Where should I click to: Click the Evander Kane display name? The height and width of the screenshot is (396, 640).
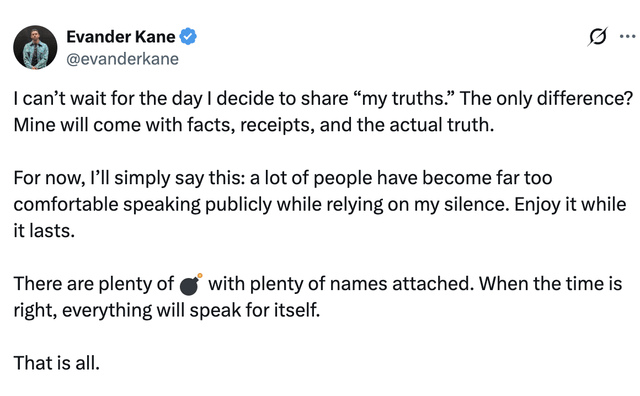[121, 37]
